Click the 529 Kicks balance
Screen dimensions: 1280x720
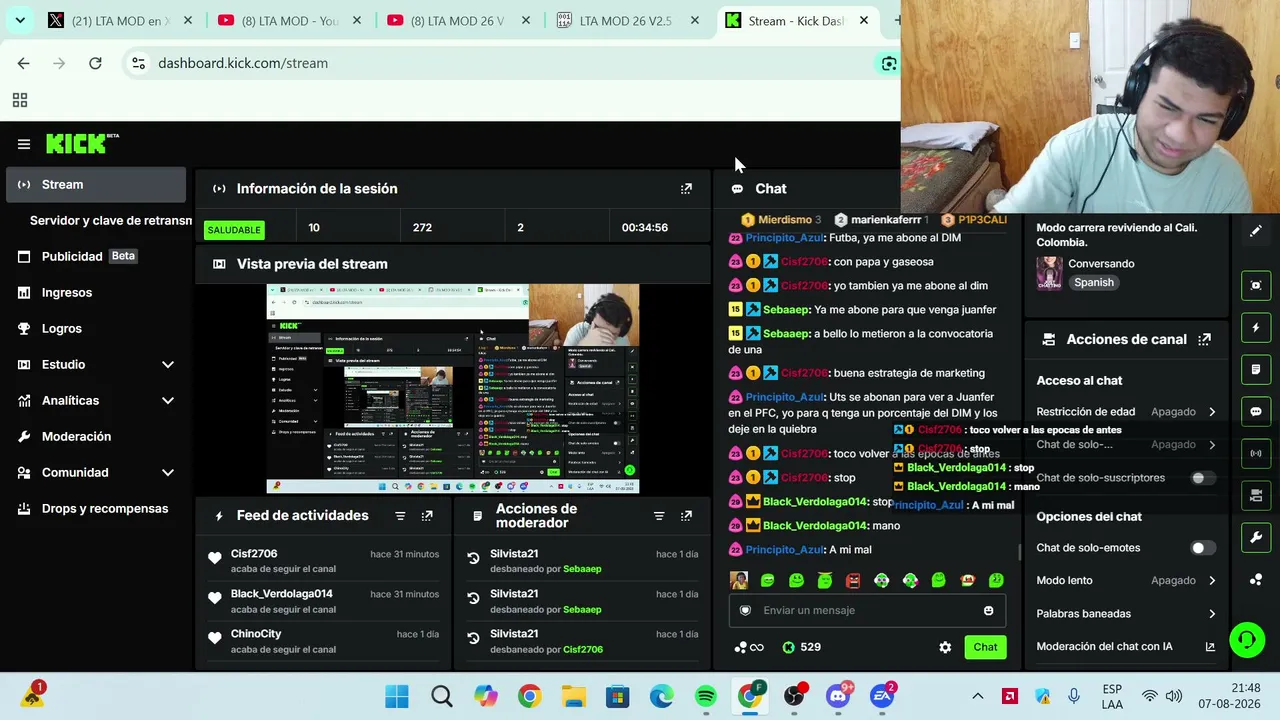click(x=801, y=647)
